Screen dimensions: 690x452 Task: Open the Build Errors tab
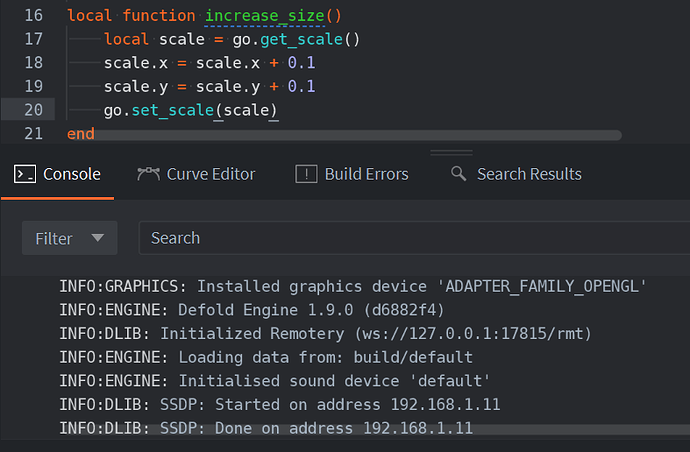click(x=366, y=174)
